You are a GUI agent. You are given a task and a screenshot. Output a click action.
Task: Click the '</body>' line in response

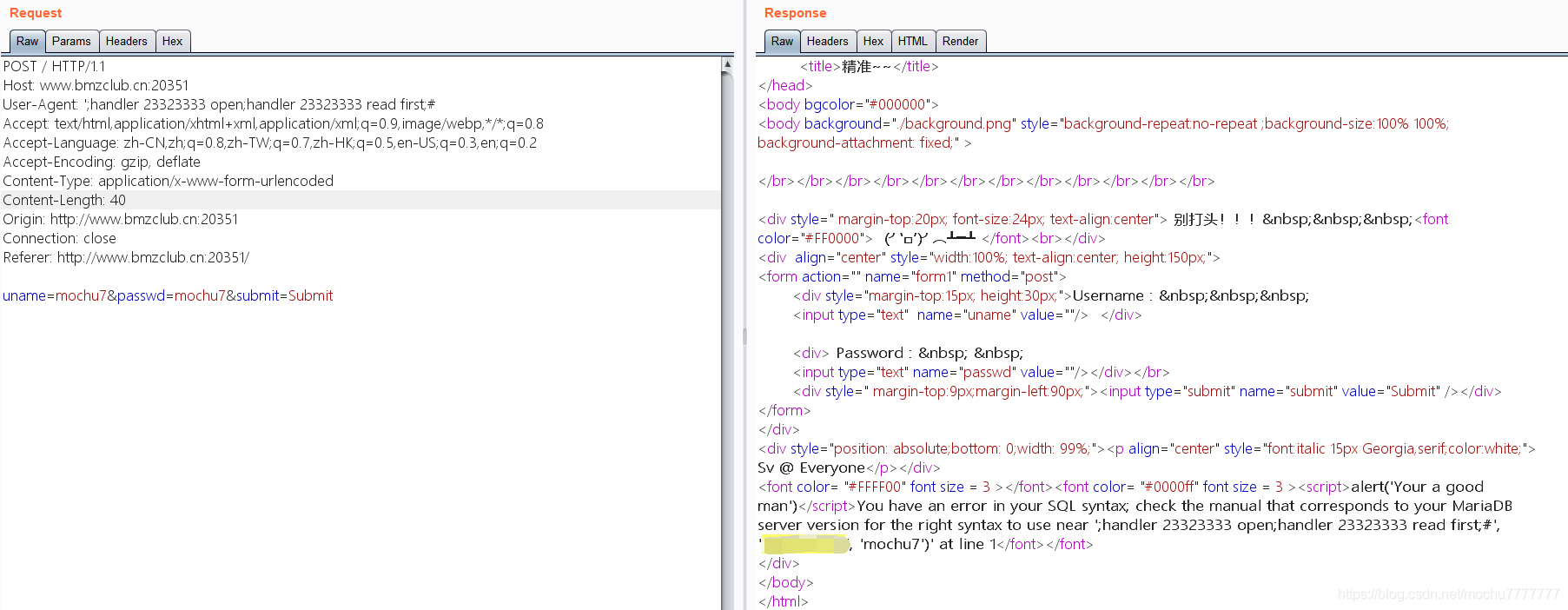click(x=786, y=582)
